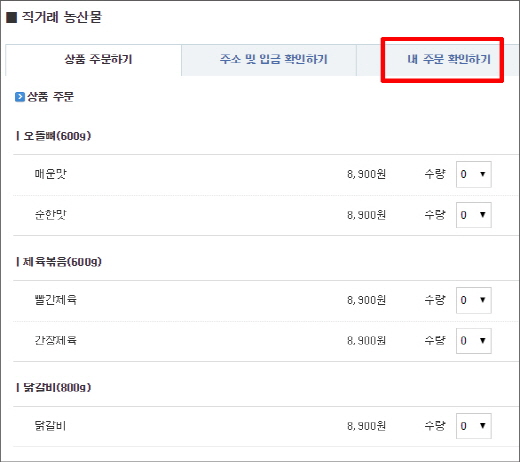Click the 순한맛 product name
This screenshot has width=520, height=462.
(51, 215)
